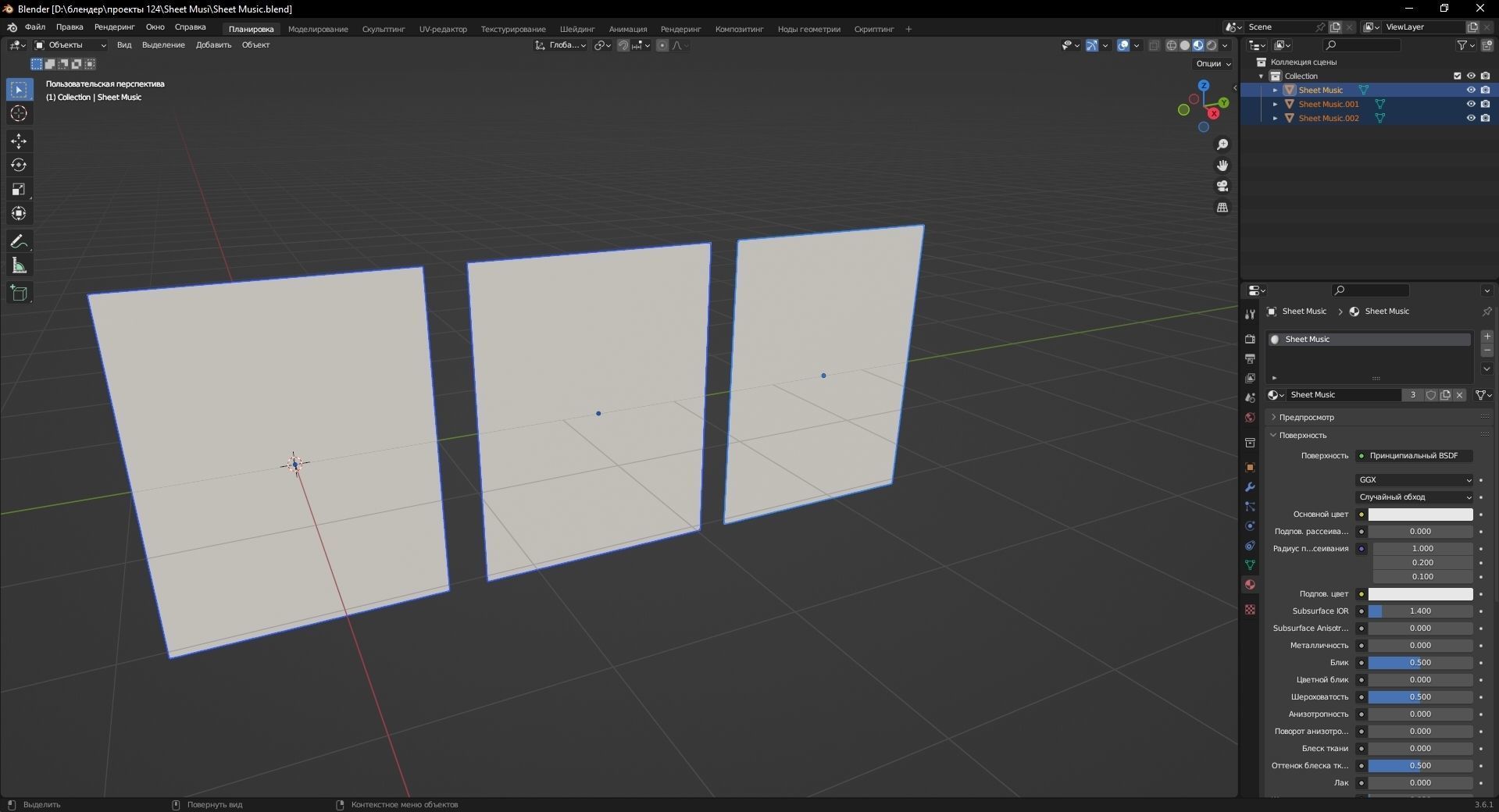
Task: Open the View Layer properties tab
Action: 1250,378
